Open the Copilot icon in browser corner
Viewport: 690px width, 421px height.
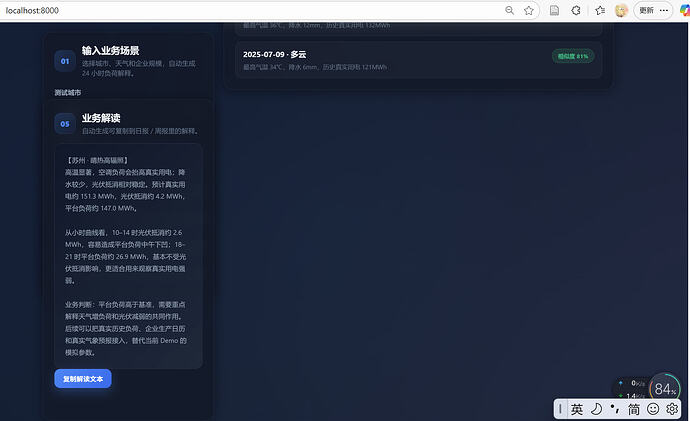(685, 10)
